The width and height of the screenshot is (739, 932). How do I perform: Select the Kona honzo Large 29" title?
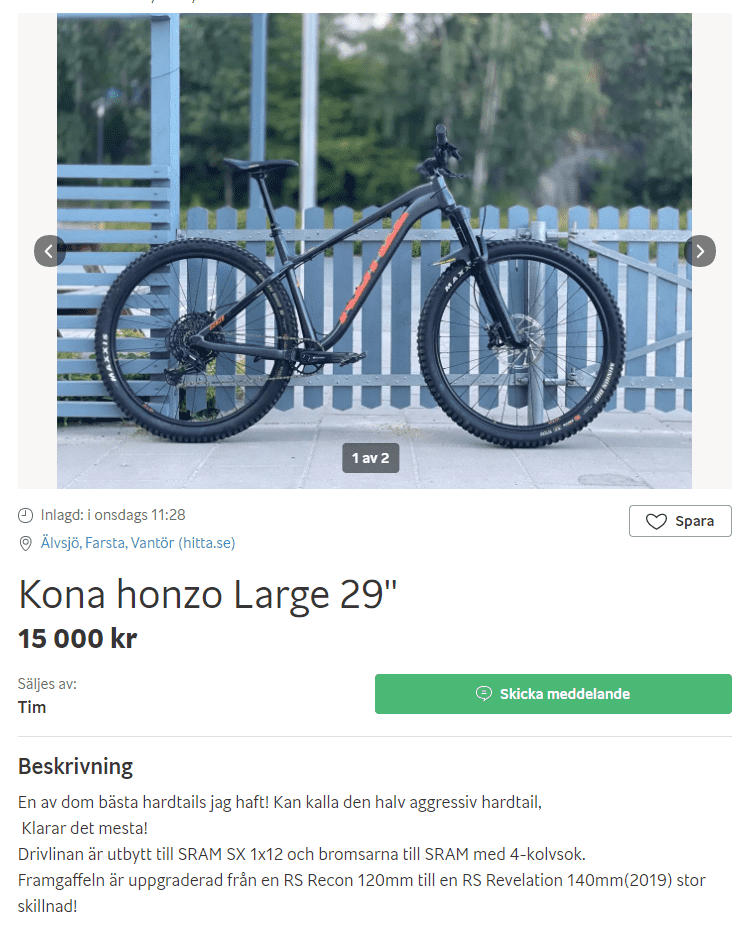(207, 595)
